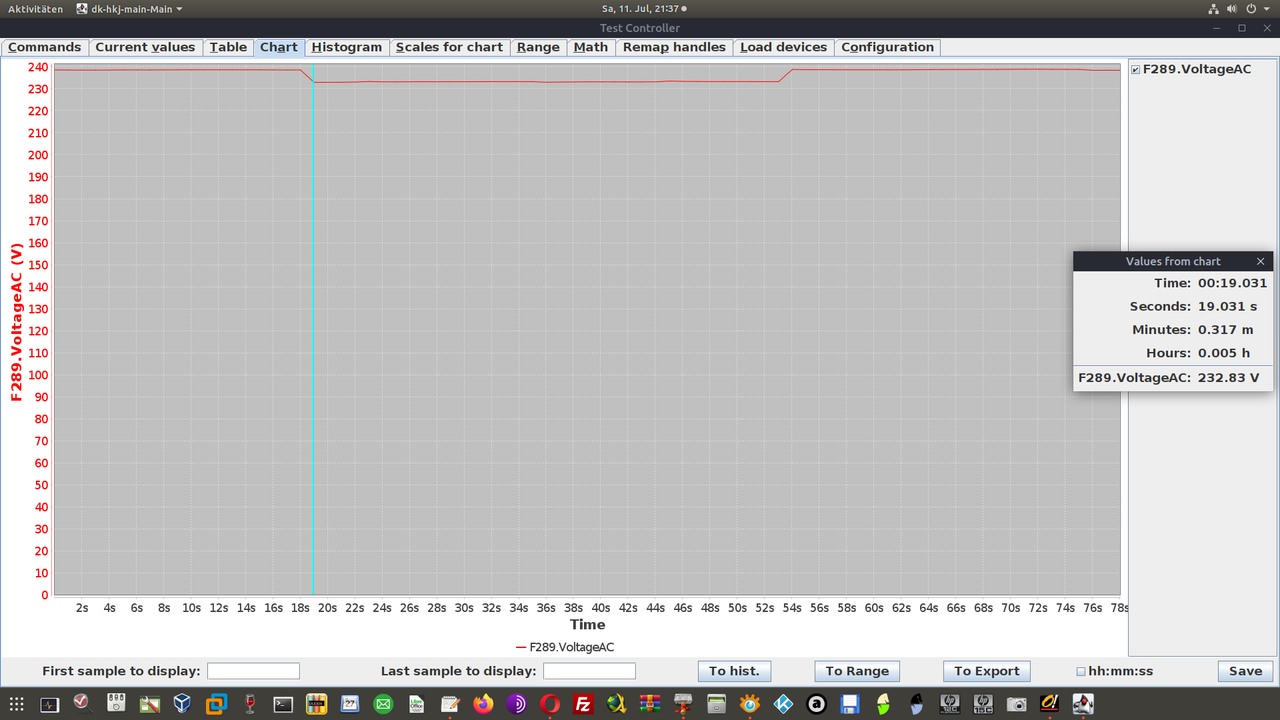This screenshot has height=720, width=1280.
Task: Click the network icon in top bar
Action: tap(1213, 8)
